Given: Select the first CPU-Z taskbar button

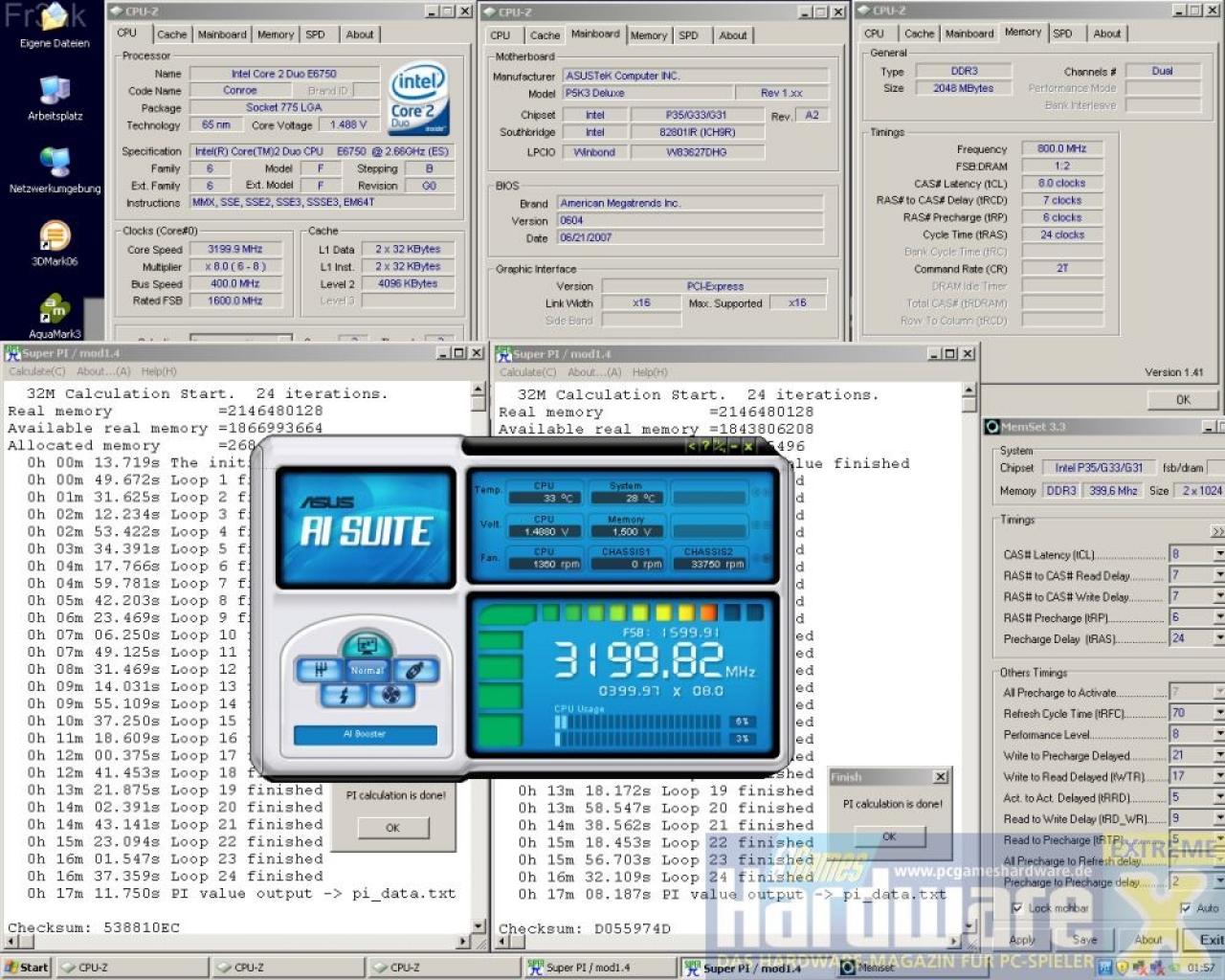Looking at the screenshot, I should 133,968.
